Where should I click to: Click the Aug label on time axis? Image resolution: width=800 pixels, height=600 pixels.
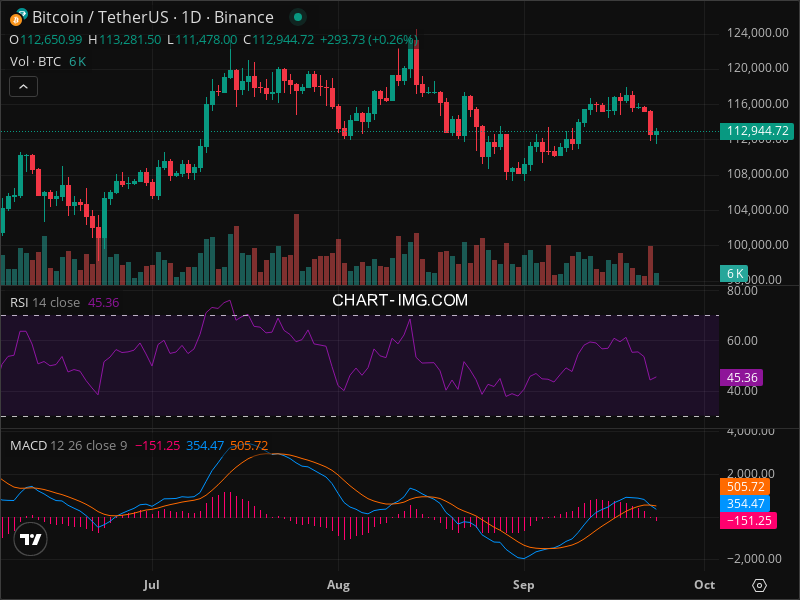click(x=339, y=583)
